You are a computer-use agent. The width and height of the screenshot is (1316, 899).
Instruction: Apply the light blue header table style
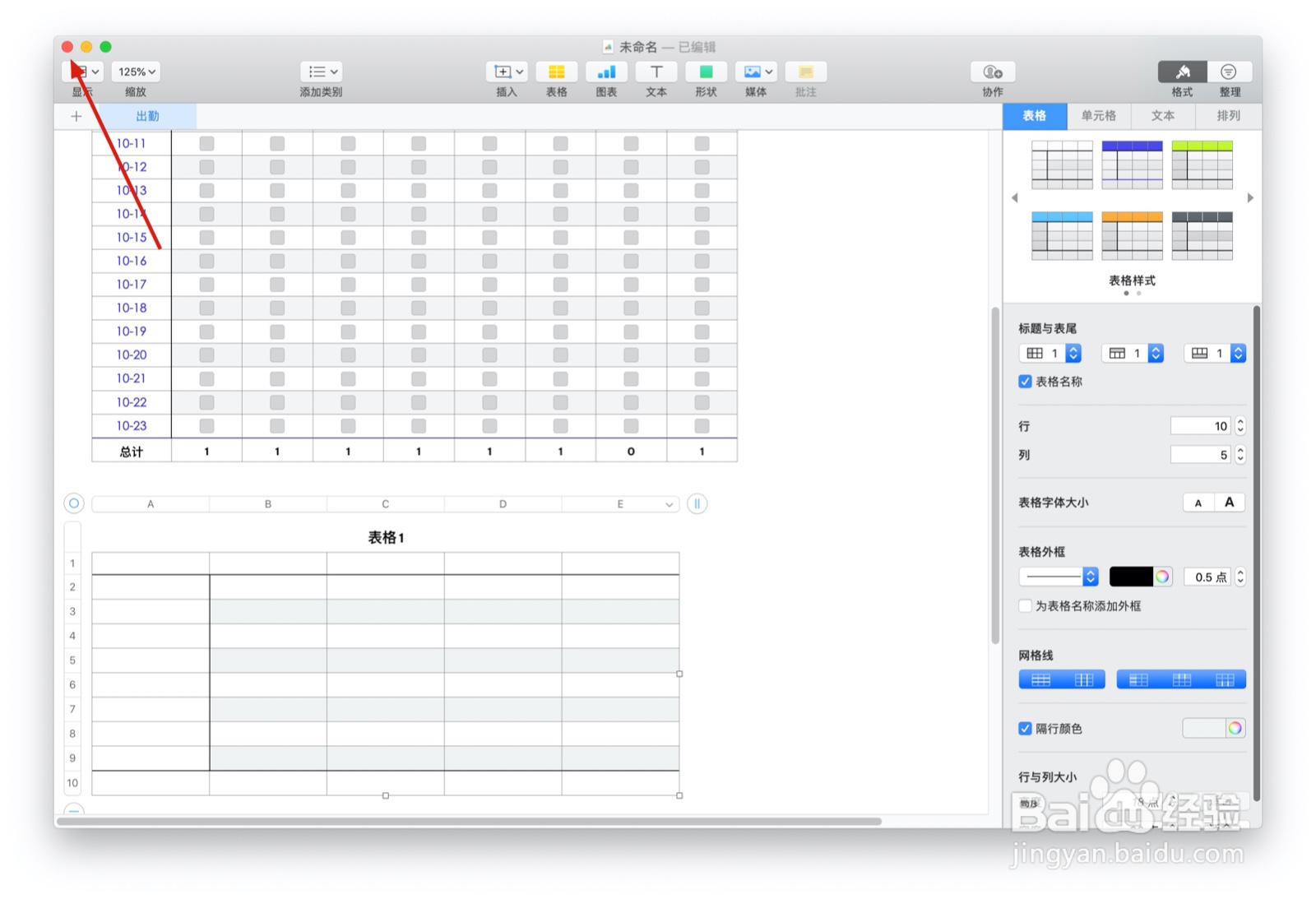pos(1062,236)
